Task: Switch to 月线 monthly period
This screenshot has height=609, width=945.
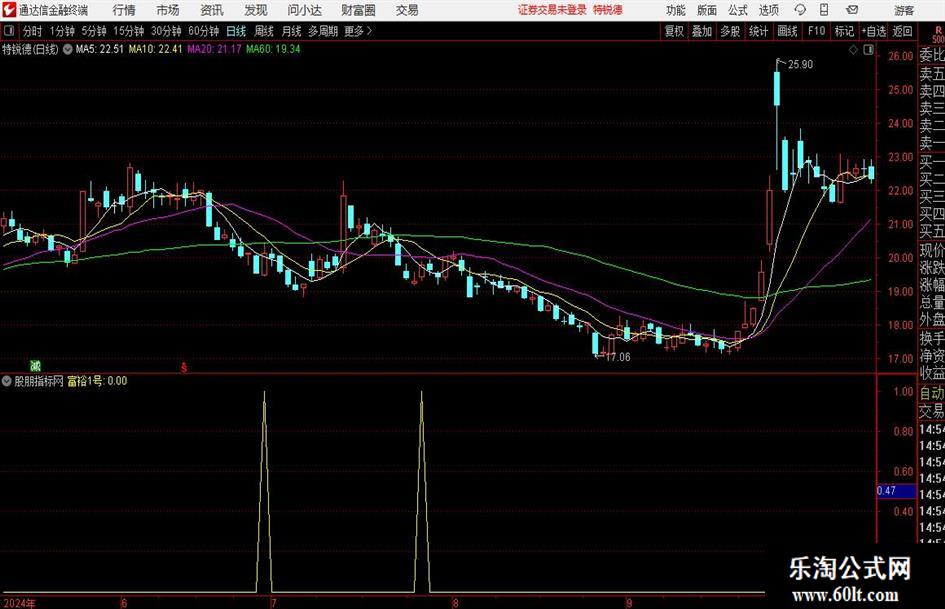Action: (x=291, y=31)
